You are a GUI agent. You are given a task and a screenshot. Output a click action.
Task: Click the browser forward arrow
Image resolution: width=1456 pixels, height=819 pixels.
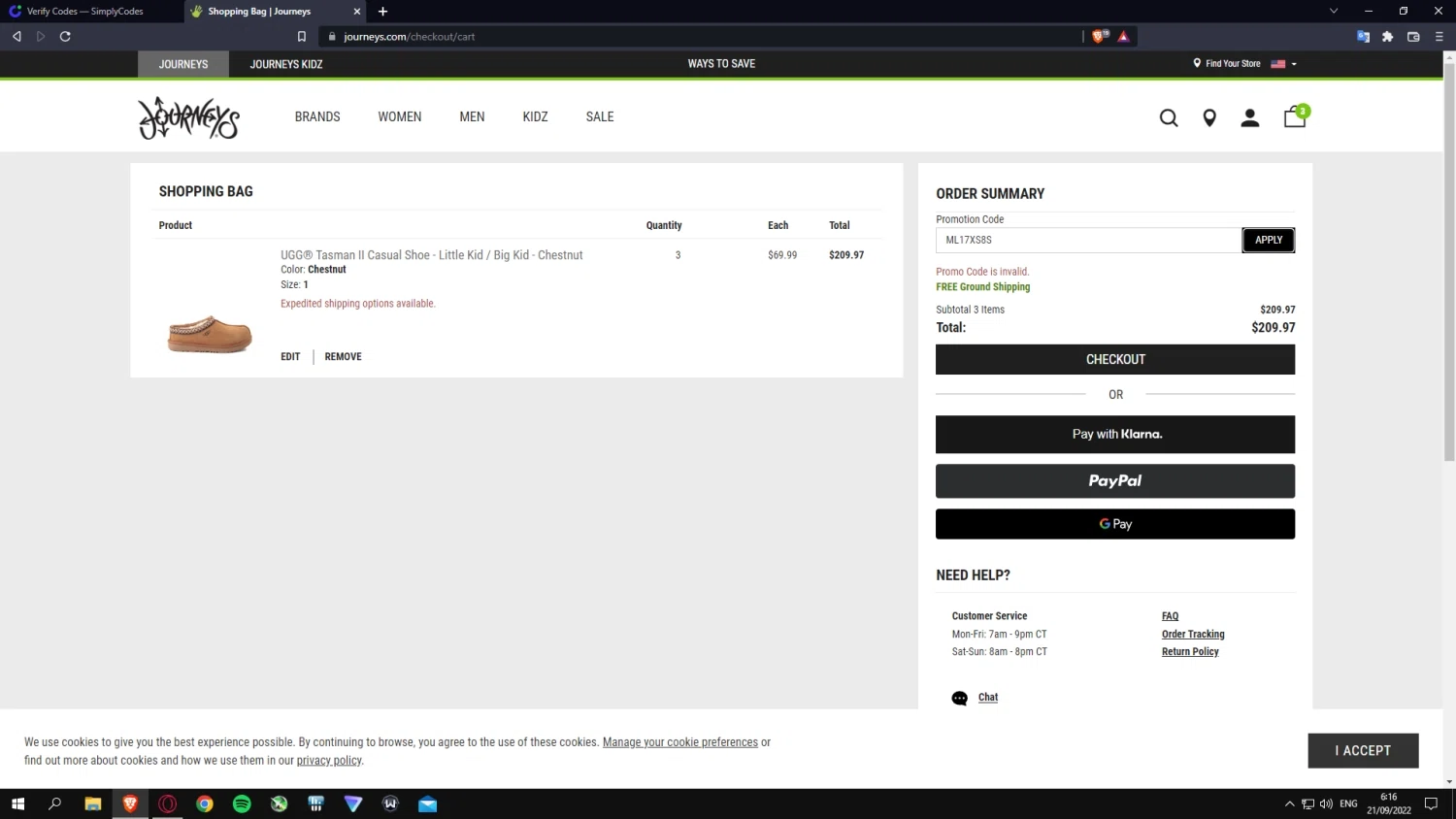41,36
